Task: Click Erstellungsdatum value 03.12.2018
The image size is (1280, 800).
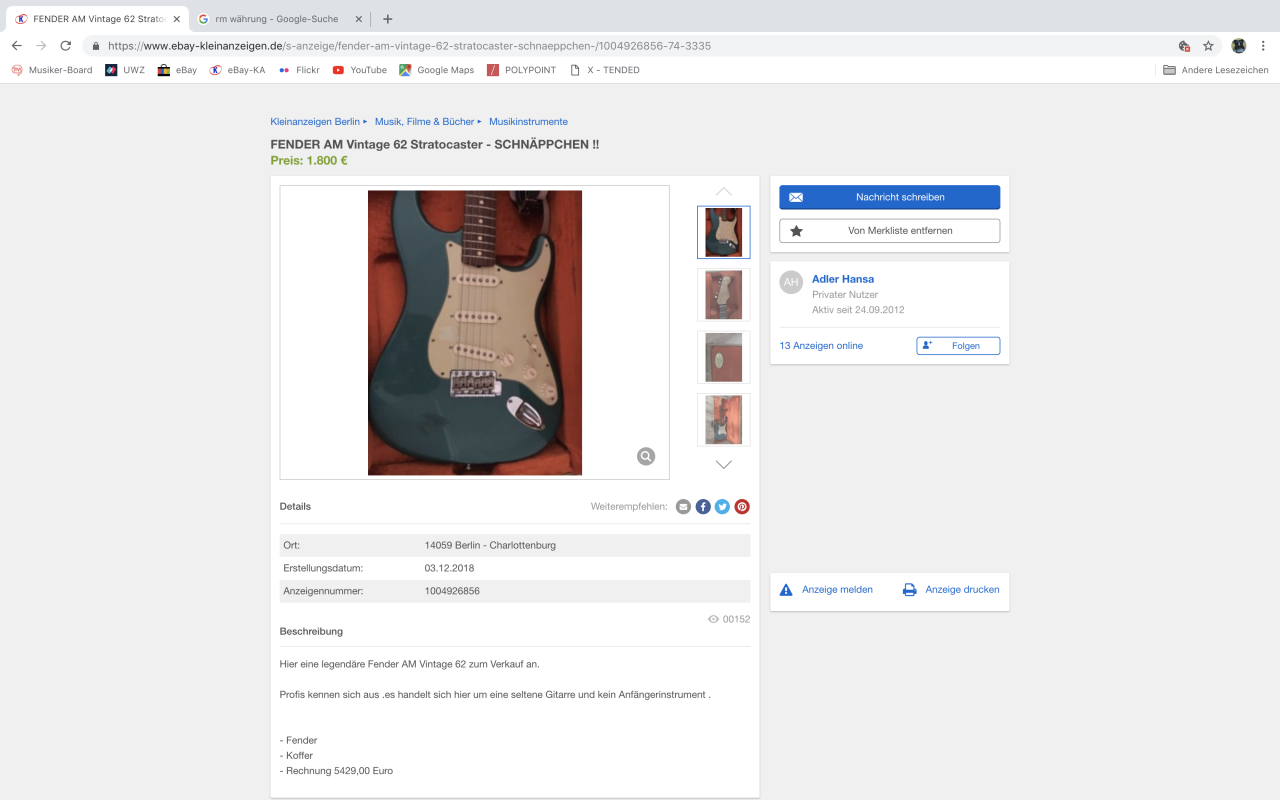Action: 449,568
